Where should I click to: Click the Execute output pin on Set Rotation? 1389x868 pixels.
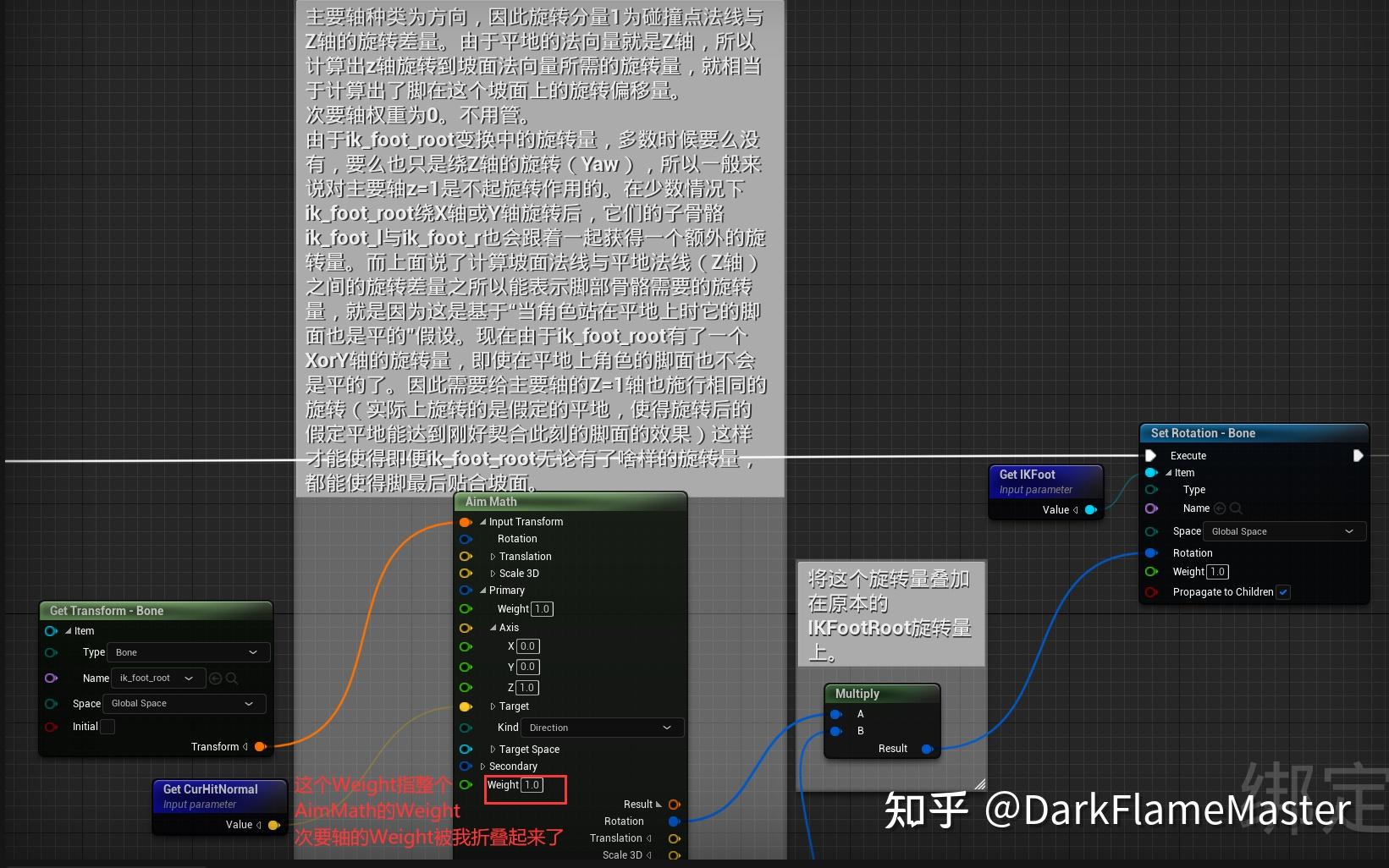coord(1359,455)
